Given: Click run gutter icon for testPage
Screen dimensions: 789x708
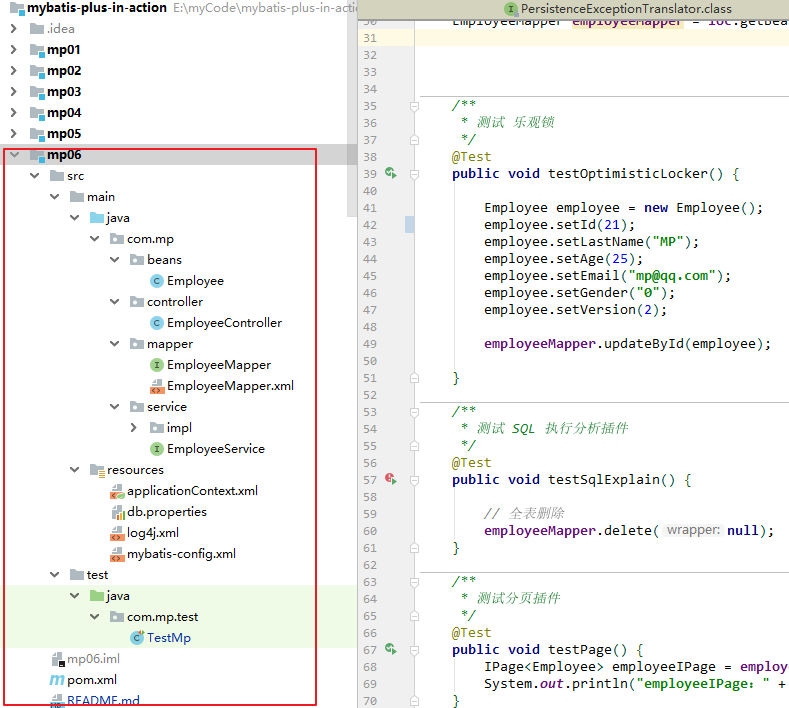Looking at the screenshot, I should coord(391,650).
